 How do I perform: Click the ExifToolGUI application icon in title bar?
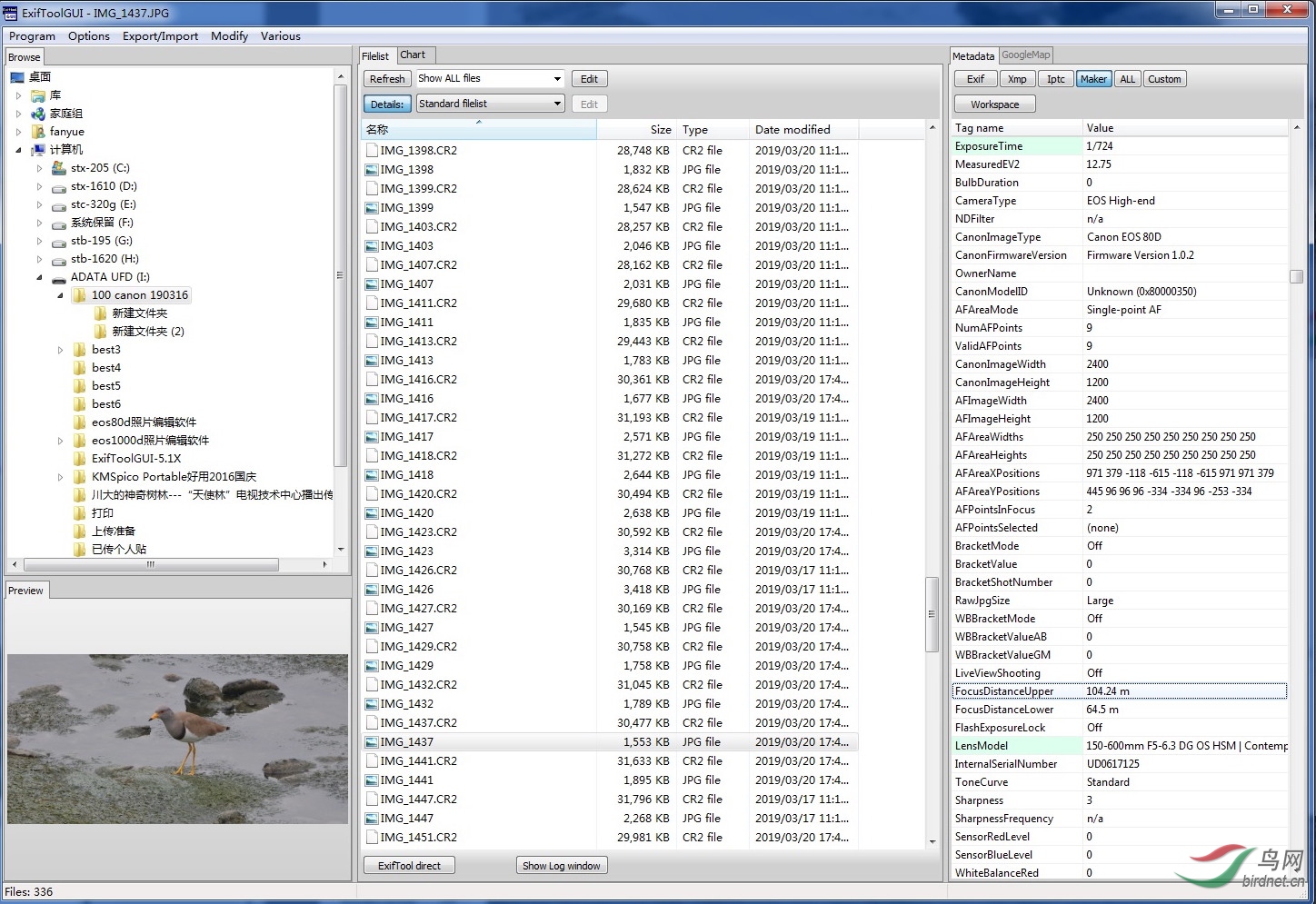11,13
